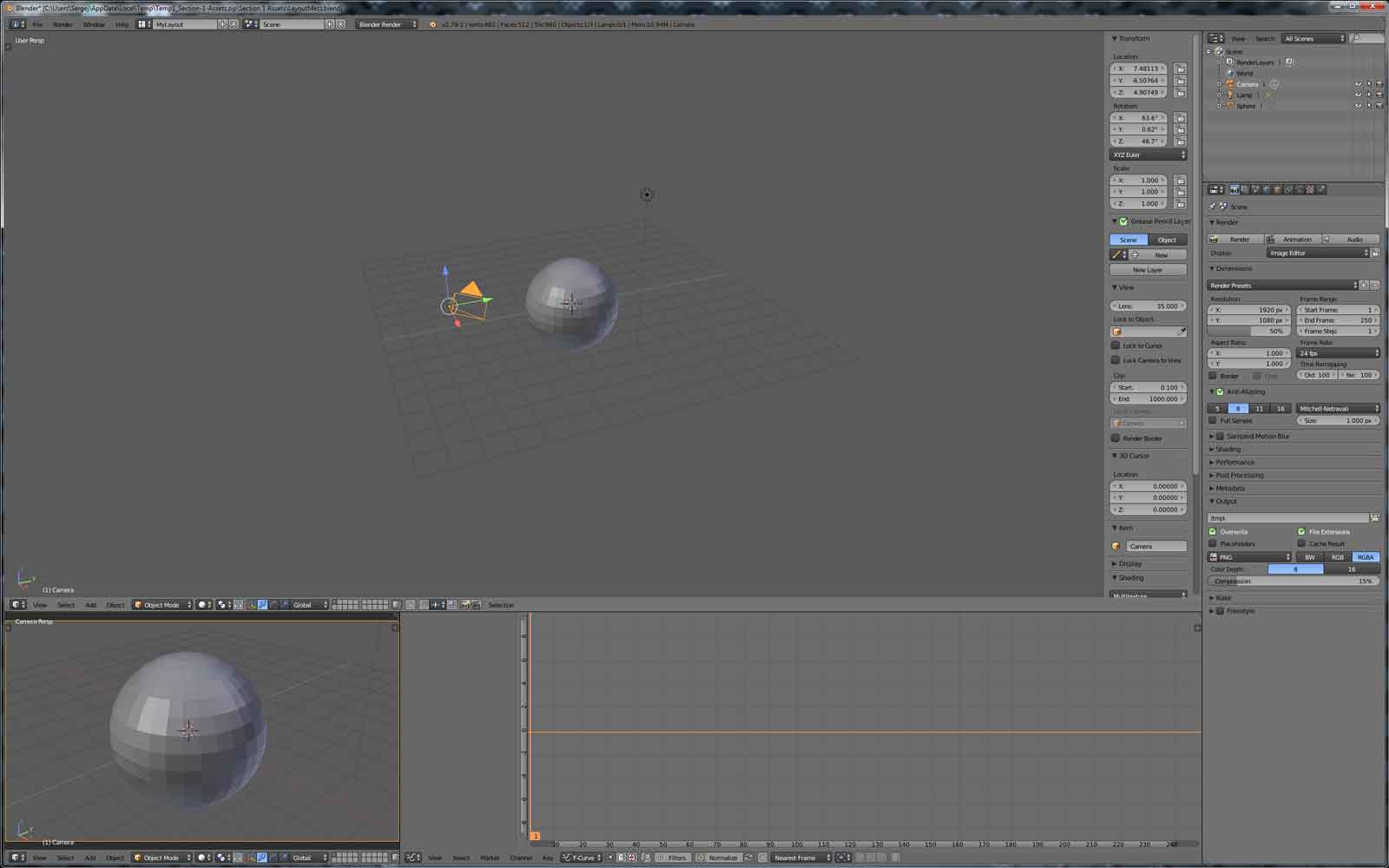This screenshot has width=1389, height=868.
Task: Click the New Layer button
Action: click(x=1148, y=270)
